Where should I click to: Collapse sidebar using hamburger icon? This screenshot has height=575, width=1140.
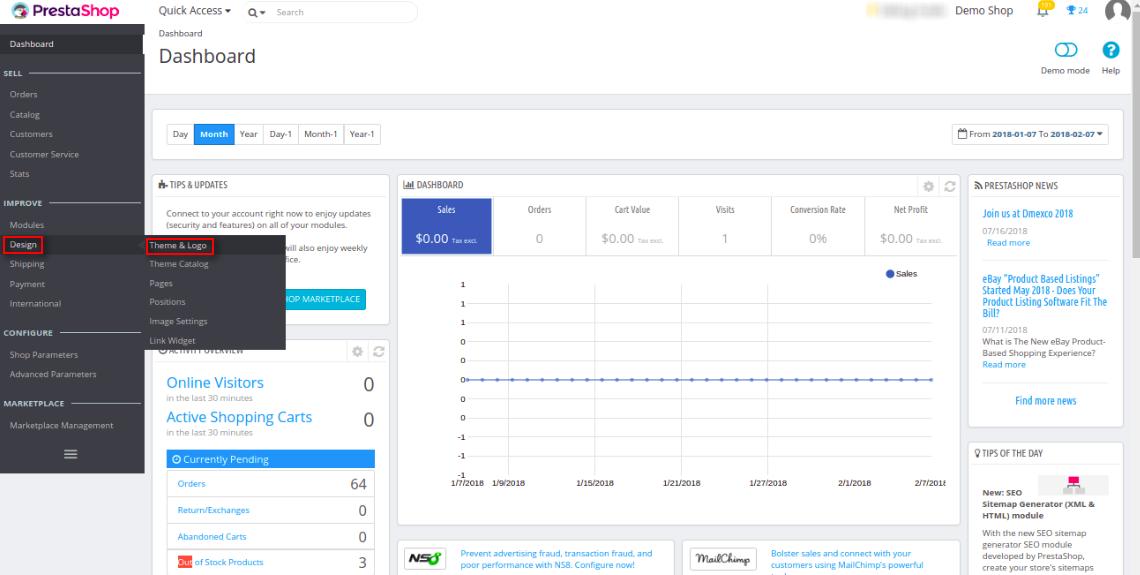coord(71,454)
